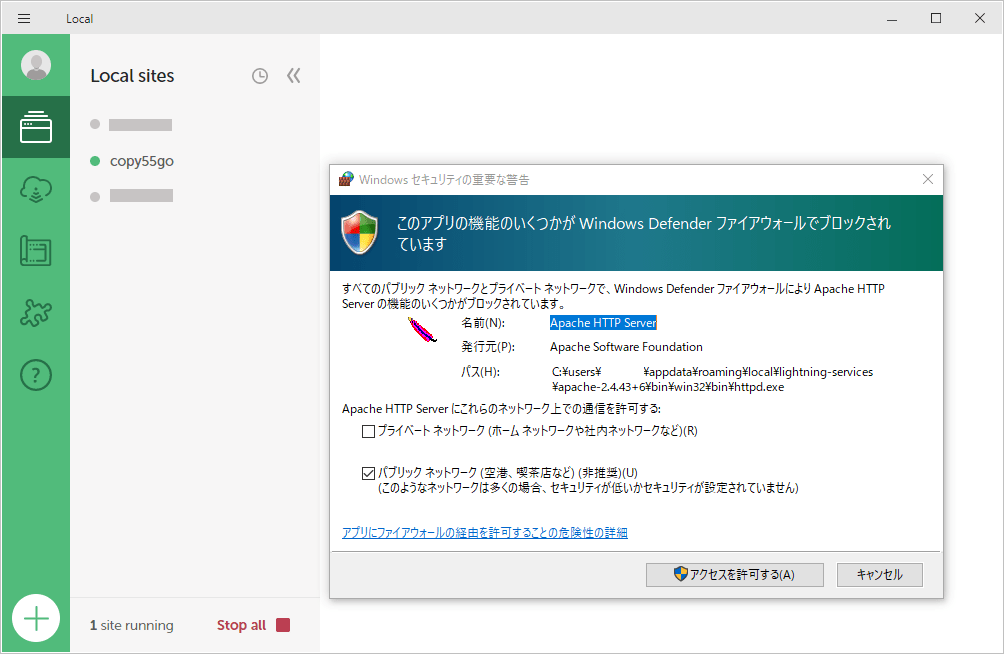Click the user avatar icon
This screenshot has width=1004, height=654.
(36, 65)
